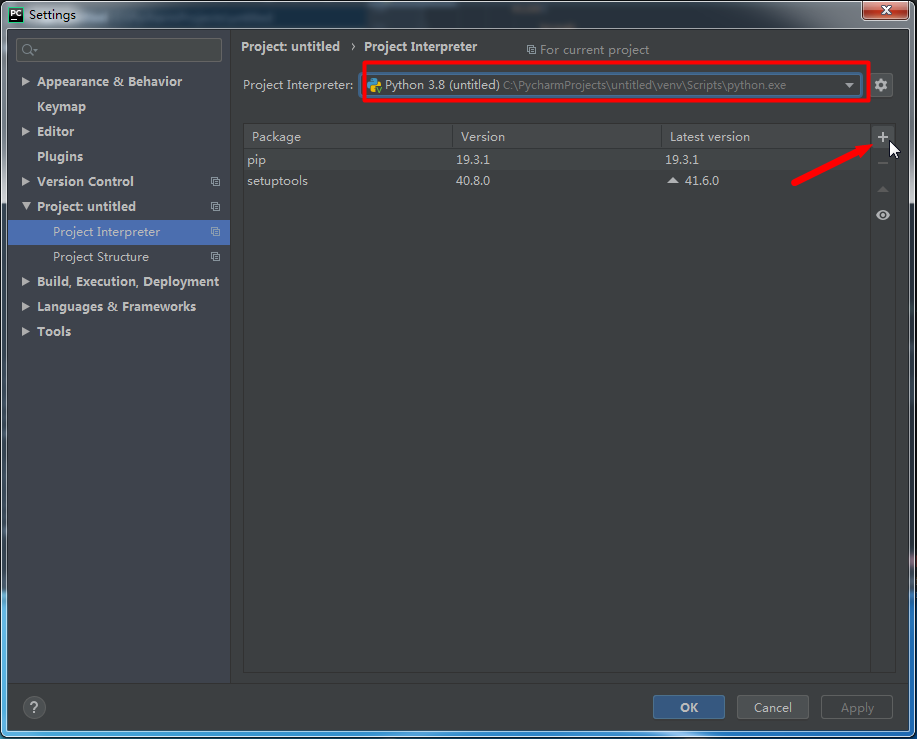The width and height of the screenshot is (917, 739).
Task: Close the Settings dialog window
Action: point(886,10)
